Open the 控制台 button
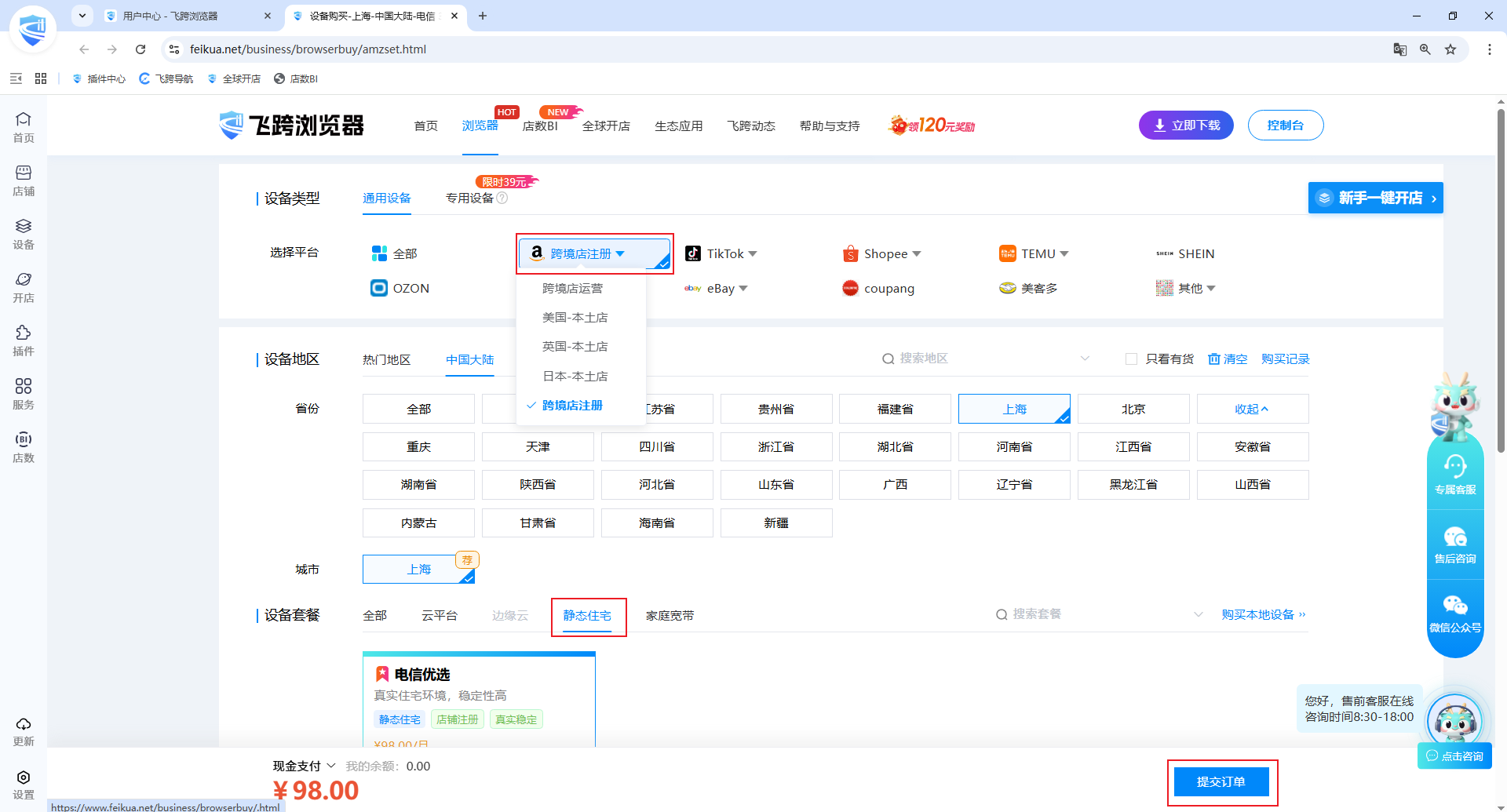This screenshot has height=812, width=1507. point(1286,126)
